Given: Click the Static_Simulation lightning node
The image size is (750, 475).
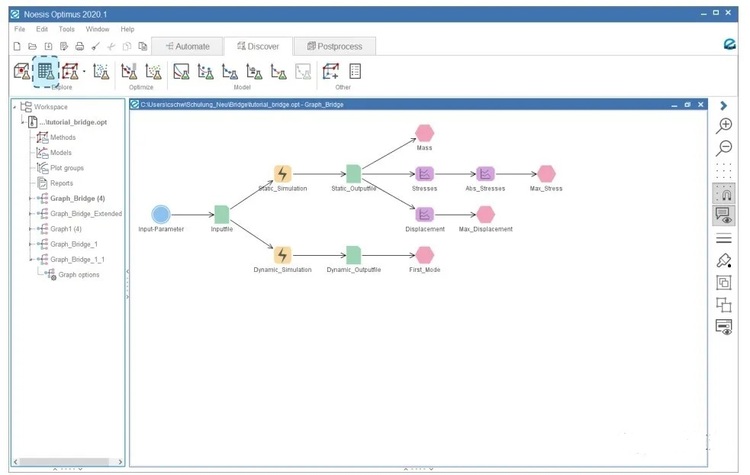Looking at the screenshot, I should click(x=282, y=174).
